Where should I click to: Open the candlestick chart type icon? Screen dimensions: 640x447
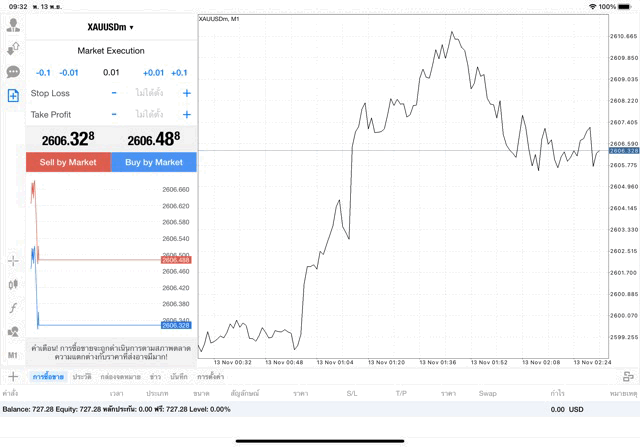click(x=13, y=285)
